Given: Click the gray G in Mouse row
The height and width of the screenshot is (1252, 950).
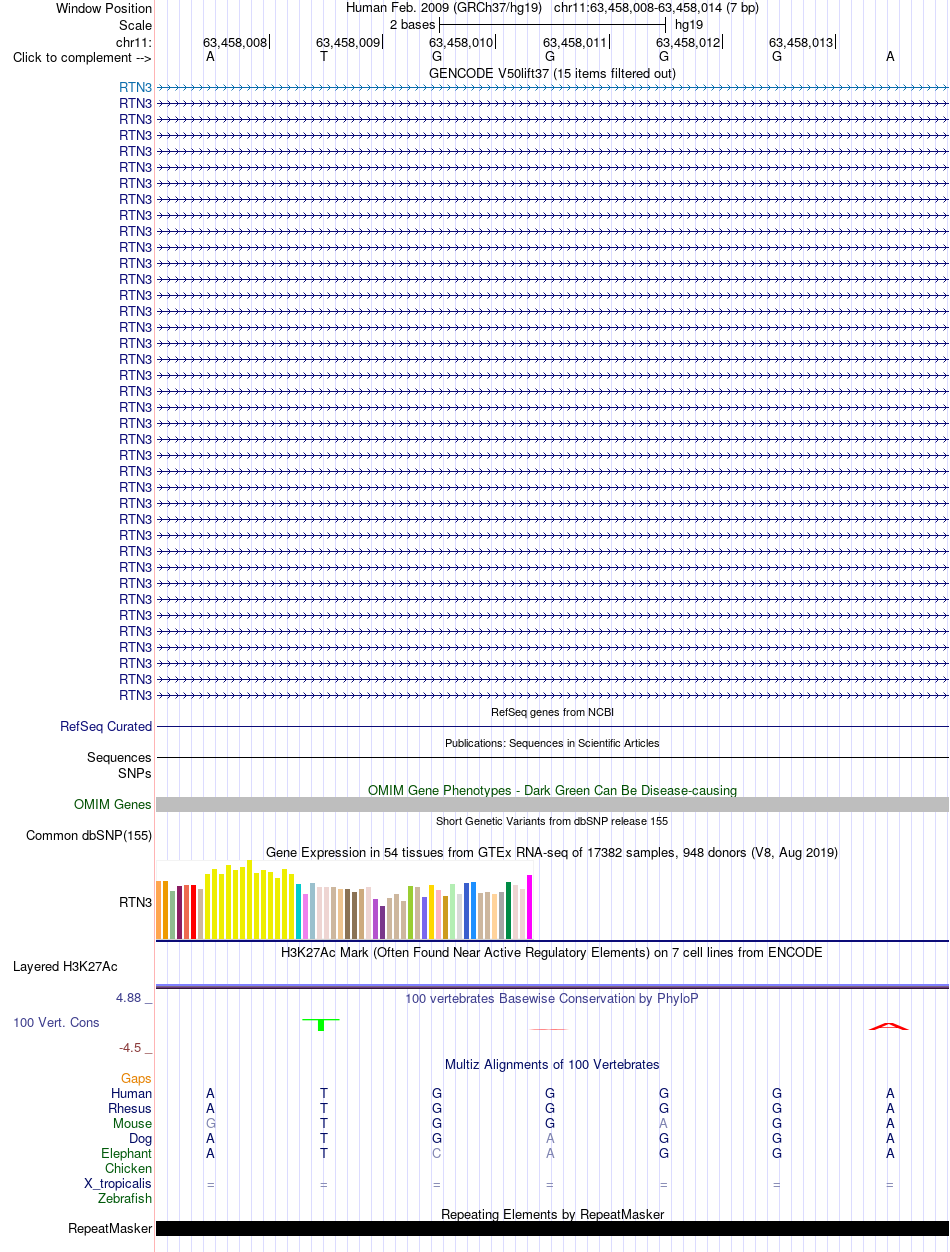Looking at the screenshot, I should 210,1123.
